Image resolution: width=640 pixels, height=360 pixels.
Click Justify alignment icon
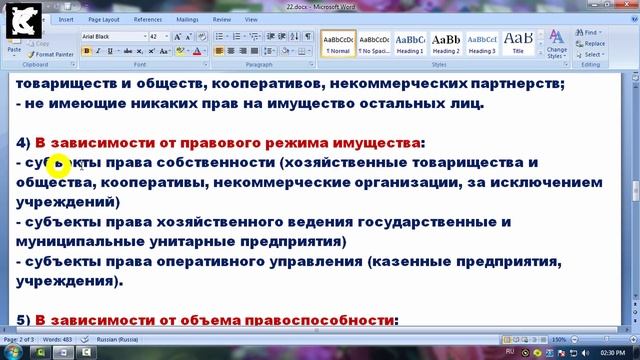click(x=254, y=51)
